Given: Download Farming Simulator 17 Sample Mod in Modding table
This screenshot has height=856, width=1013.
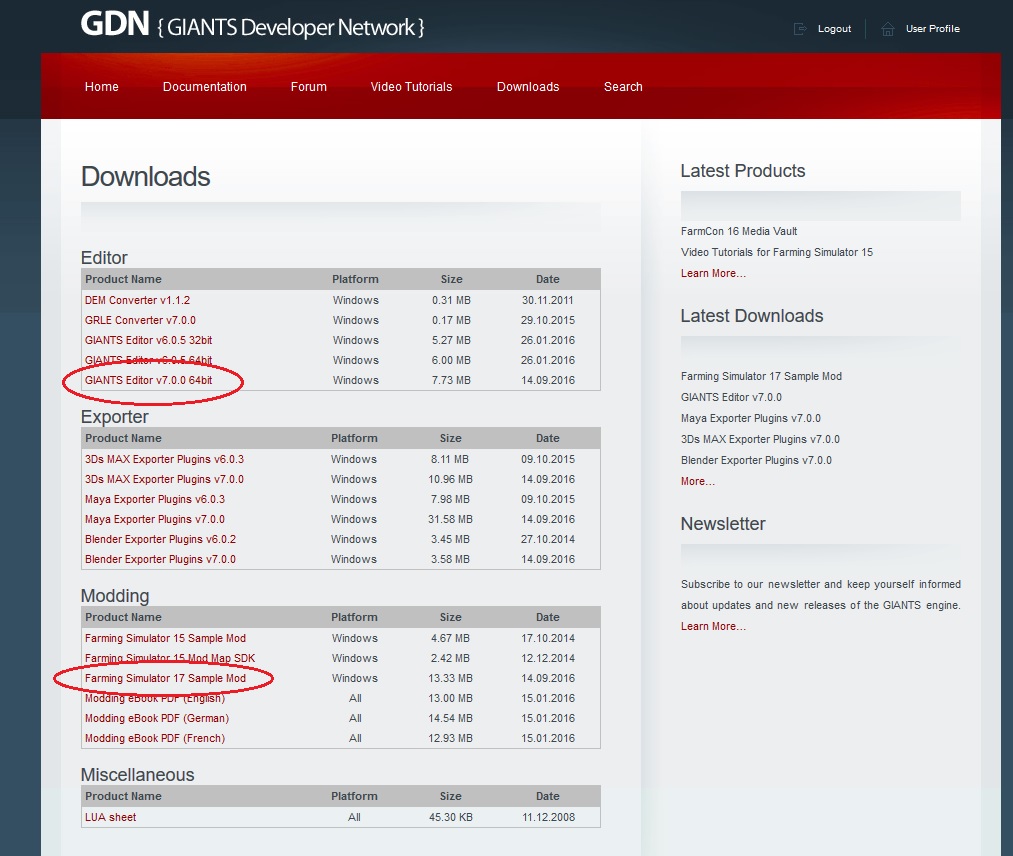Looking at the screenshot, I should [x=165, y=678].
